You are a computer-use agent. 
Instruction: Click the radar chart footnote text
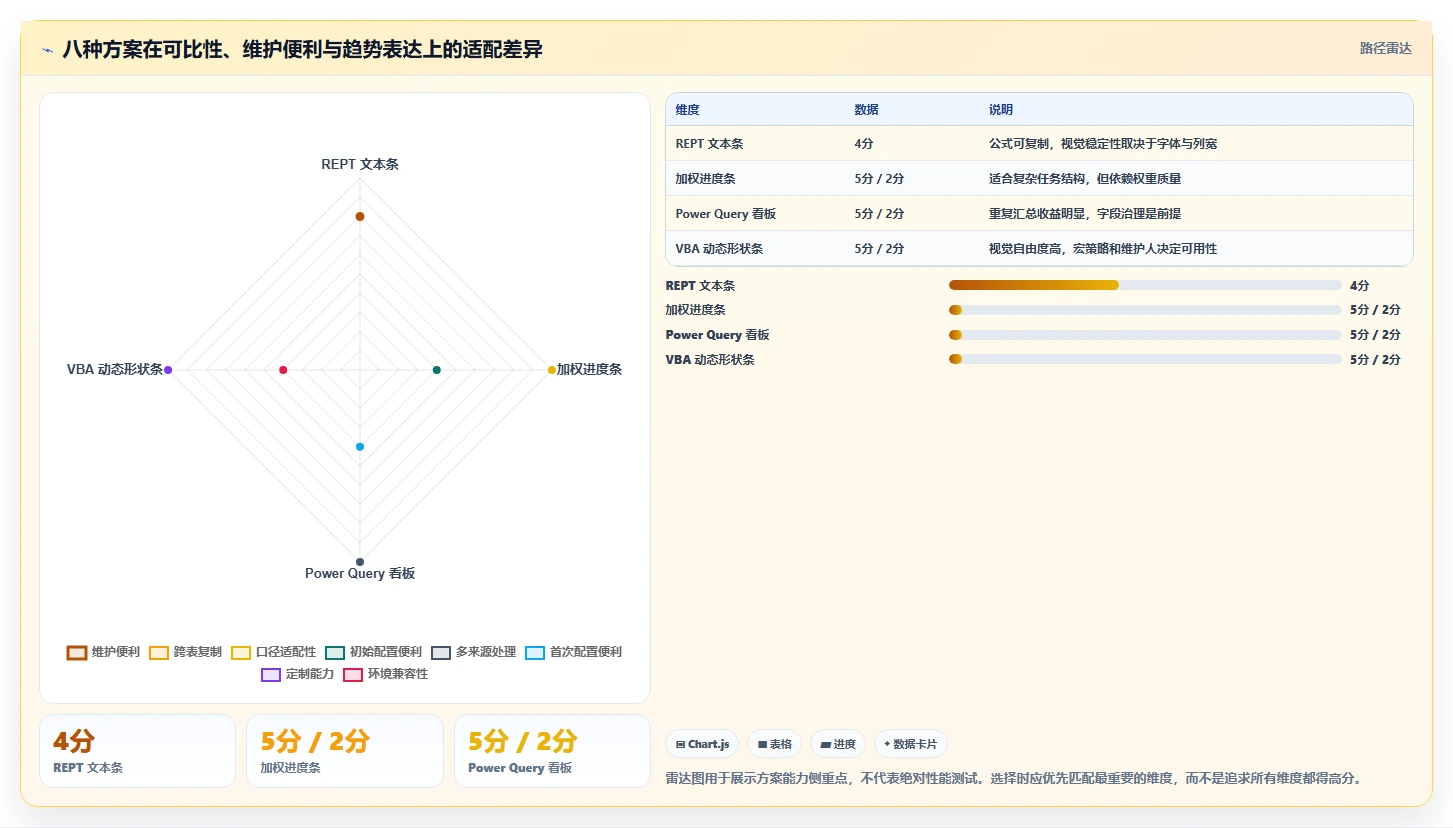pyautogui.click(x=1014, y=778)
